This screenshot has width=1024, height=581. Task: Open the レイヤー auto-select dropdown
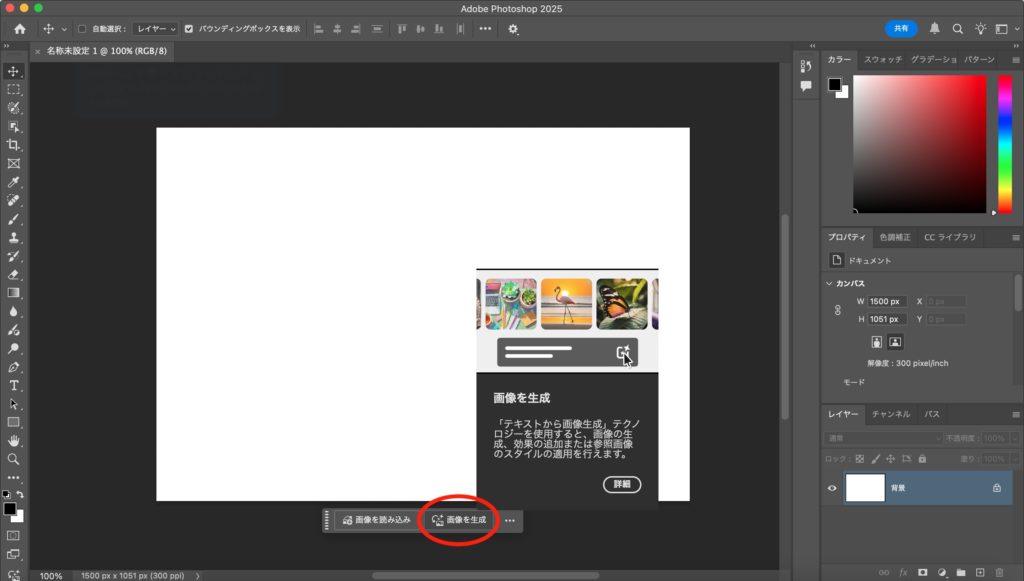[x=155, y=29]
